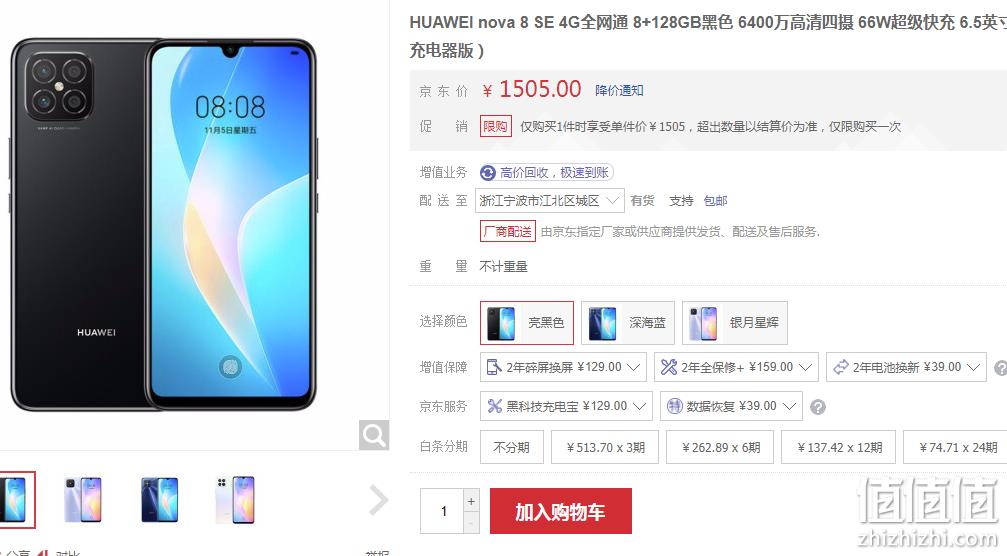Image resolution: width=1007 pixels, height=556 pixels.
Task: Click the magnifier zoom icon on product image
Action: [x=374, y=435]
